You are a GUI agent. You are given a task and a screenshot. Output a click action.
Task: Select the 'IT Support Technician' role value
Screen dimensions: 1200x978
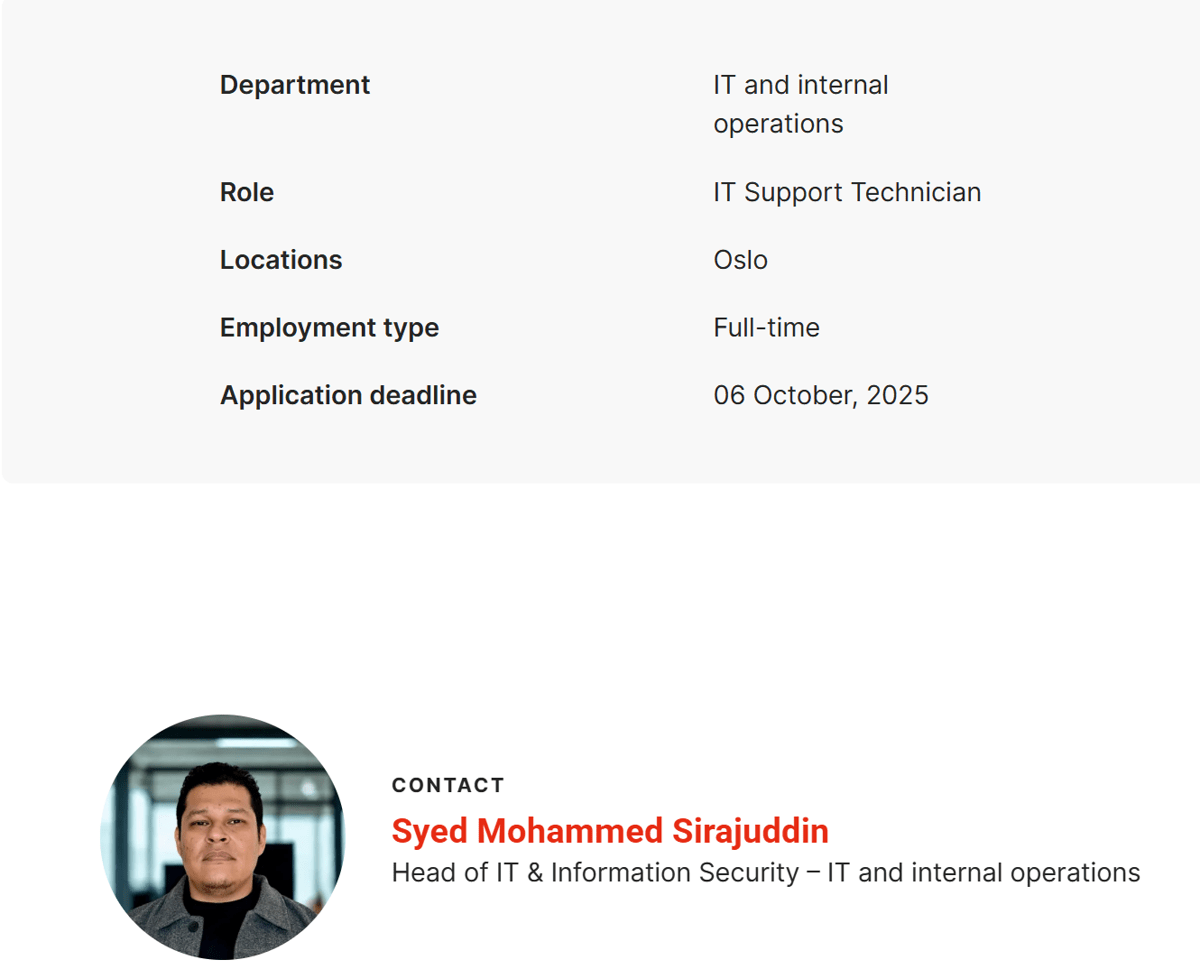846,192
